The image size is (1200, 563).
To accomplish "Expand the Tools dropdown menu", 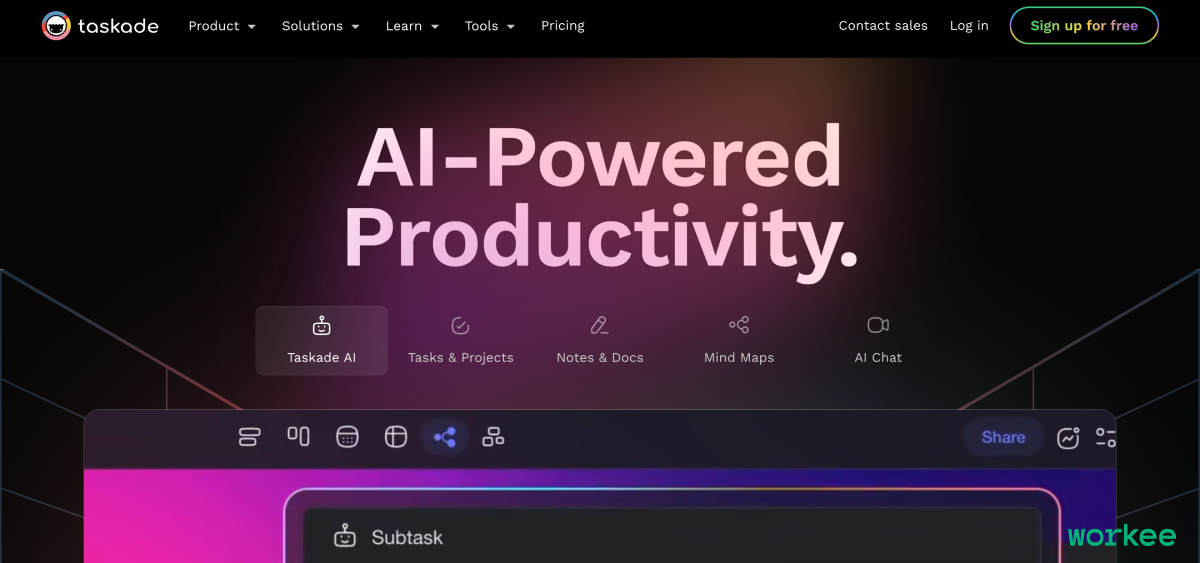I will pyautogui.click(x=490, y=26).
